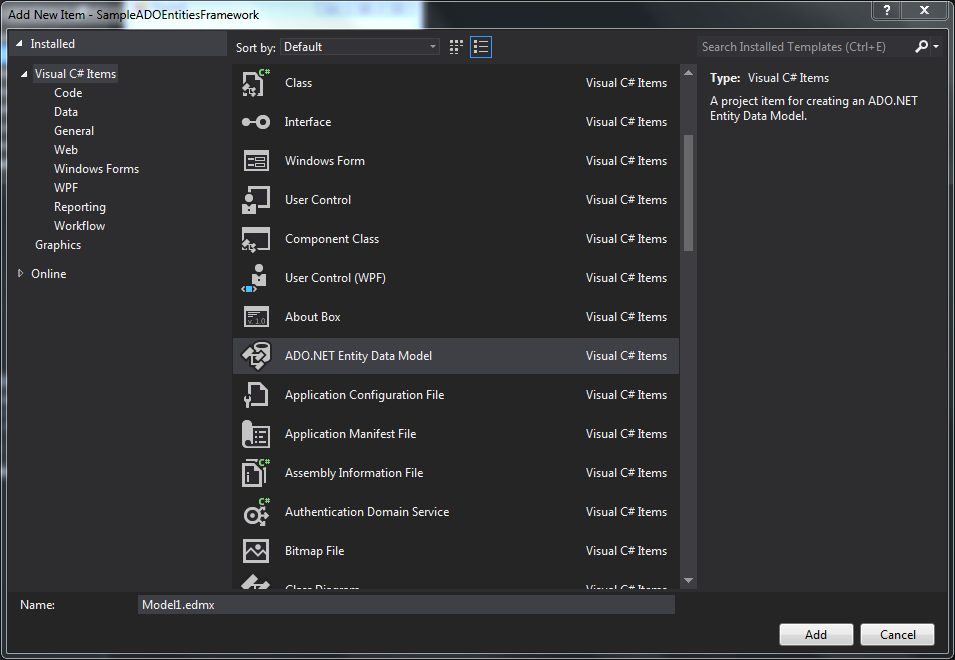The width and height of the screenshot is (955, 660).
Task: Select the User Control (WPF) name
Action: pyautogui.click(x=335, y=278)
